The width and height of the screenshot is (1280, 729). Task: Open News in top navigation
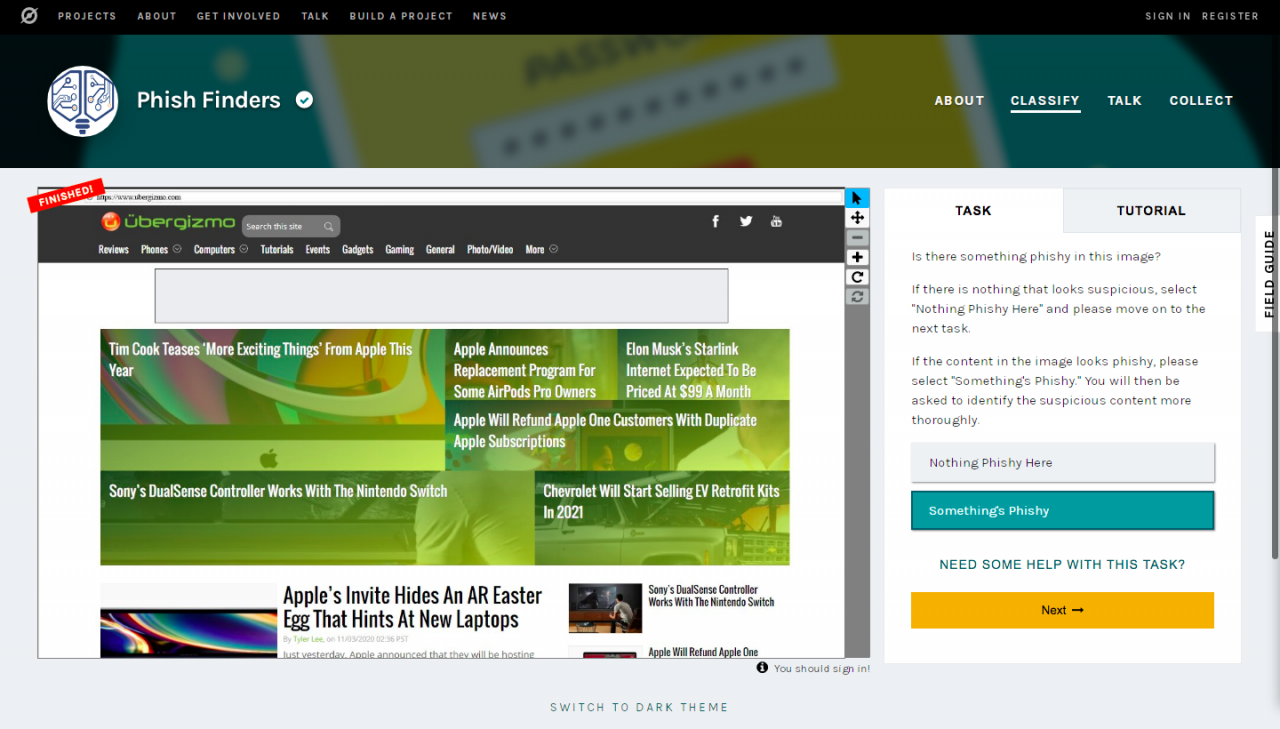click(x=490, y=16)
